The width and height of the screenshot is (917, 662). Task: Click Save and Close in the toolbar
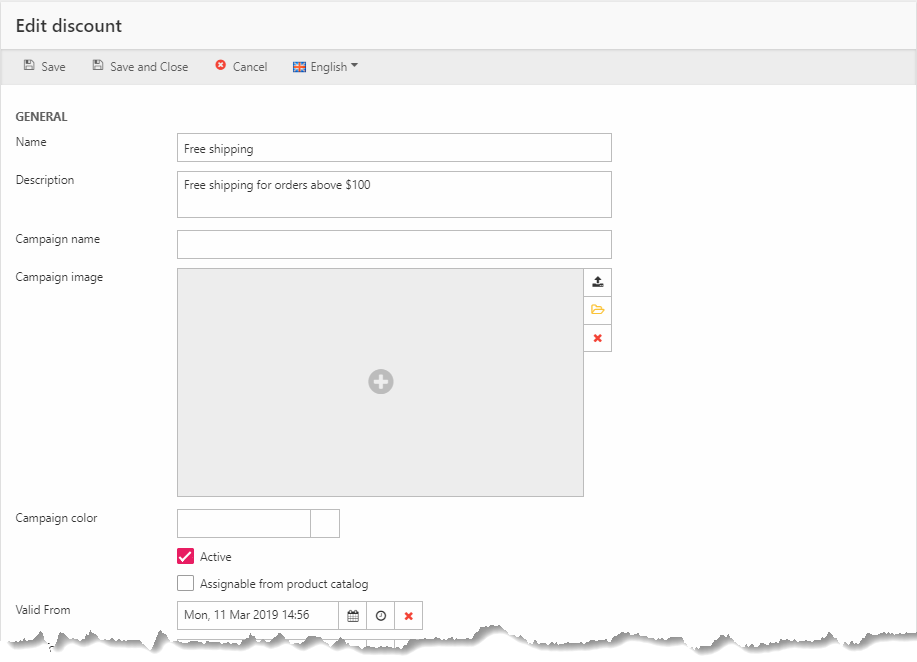coord(140,67)
